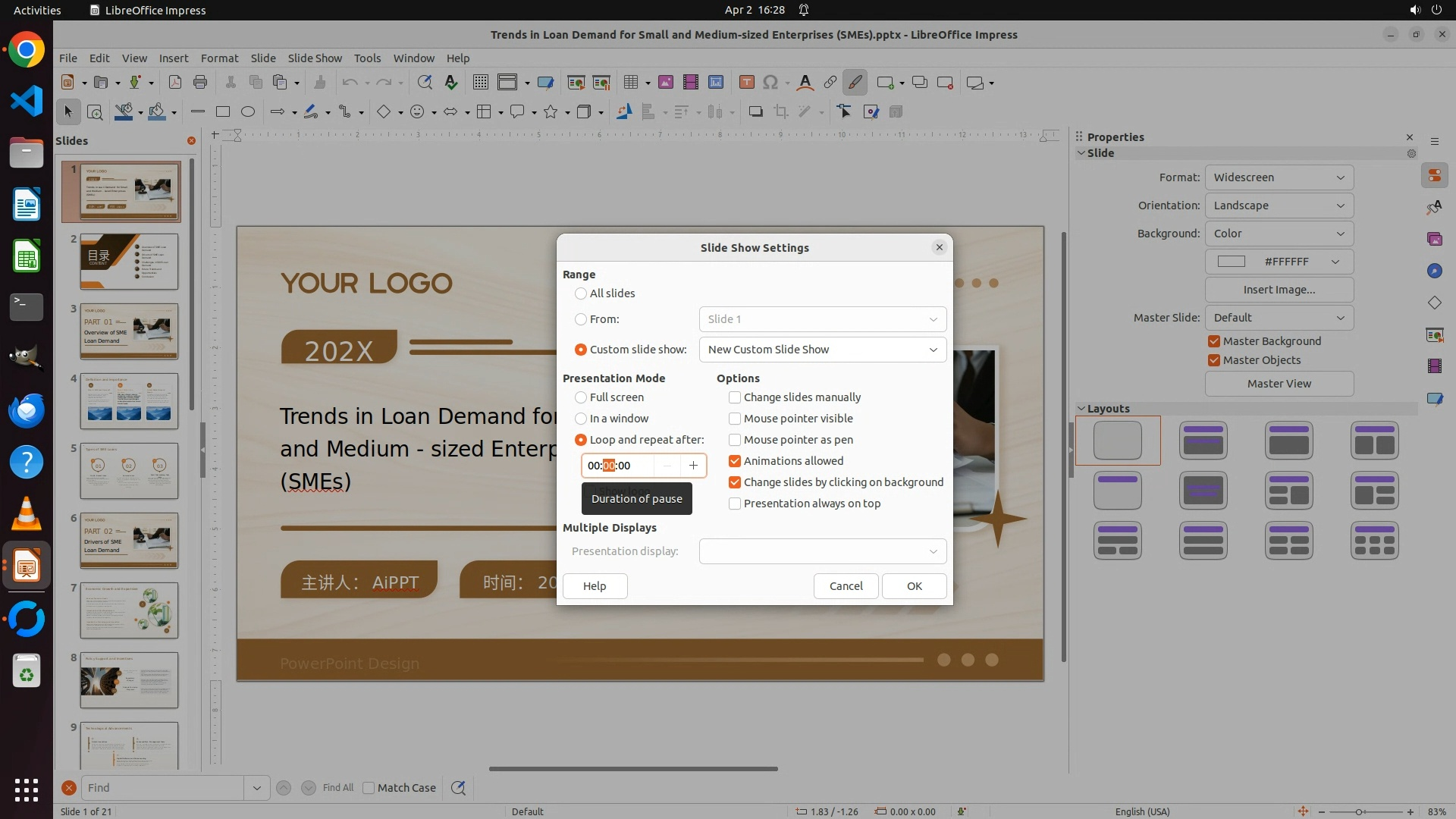This screenshot has height=819, width=1456.
Task: Open the Format menu
Action: tap(219, 58)
